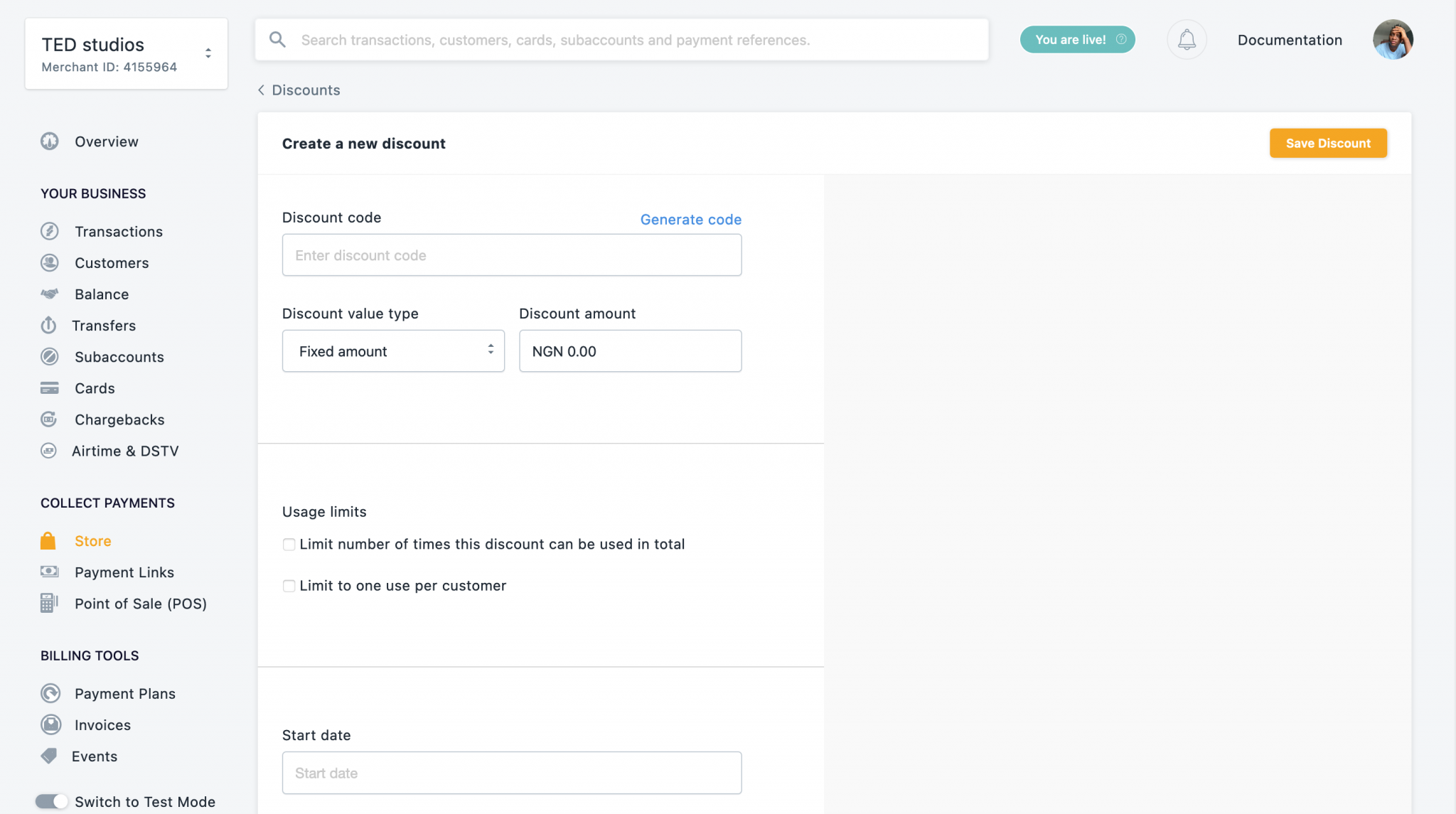This screenshot has height=814, width=1456.
Task: Open the Discount value type dropdown
Action: (x=392, y=350)
